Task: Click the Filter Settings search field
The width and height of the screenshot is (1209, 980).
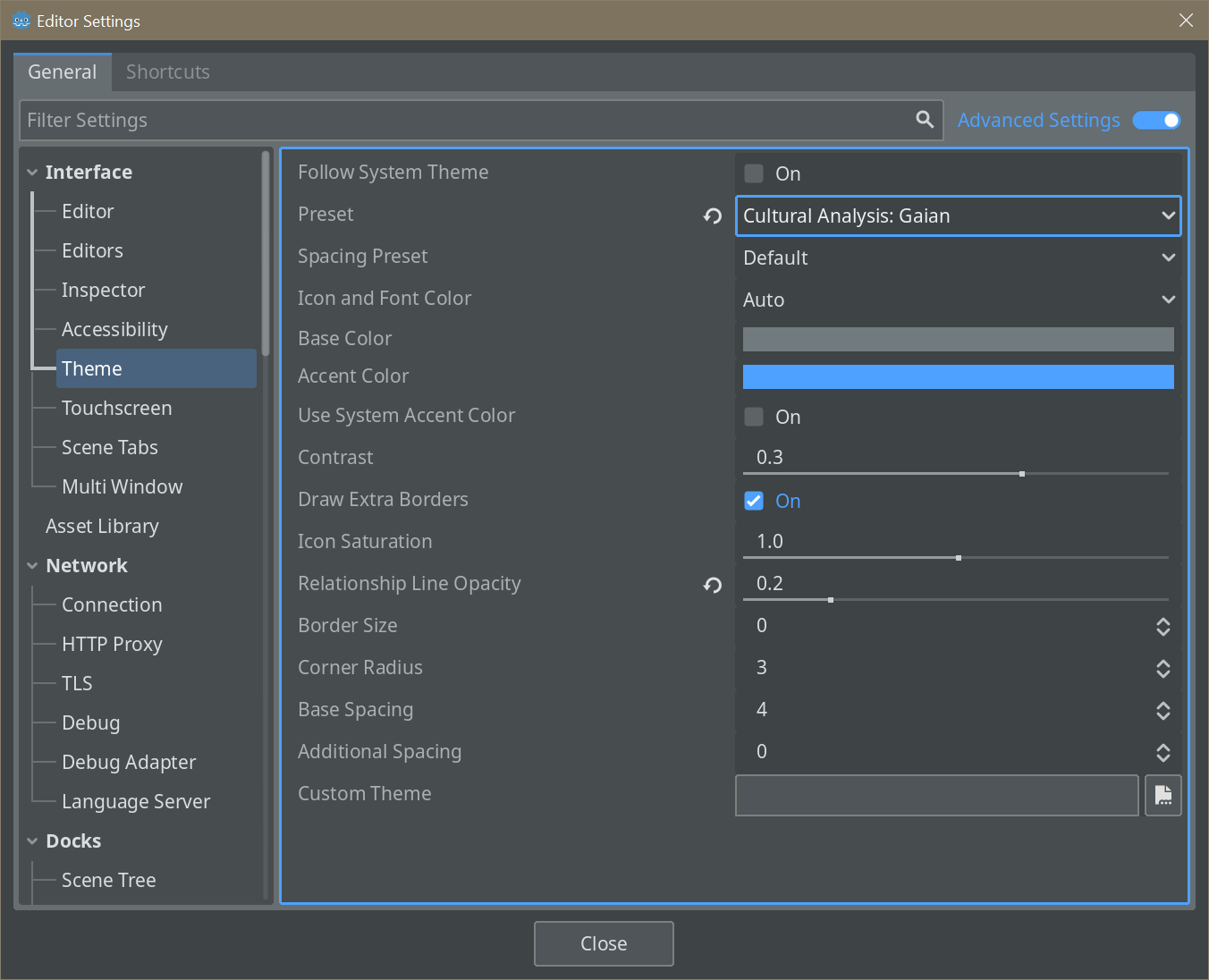Action: (x=481, y=120)
